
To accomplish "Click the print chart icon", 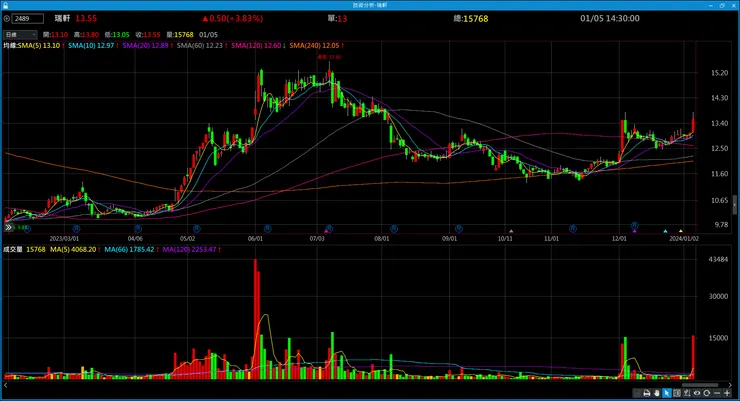I will (x=647, y=393).
